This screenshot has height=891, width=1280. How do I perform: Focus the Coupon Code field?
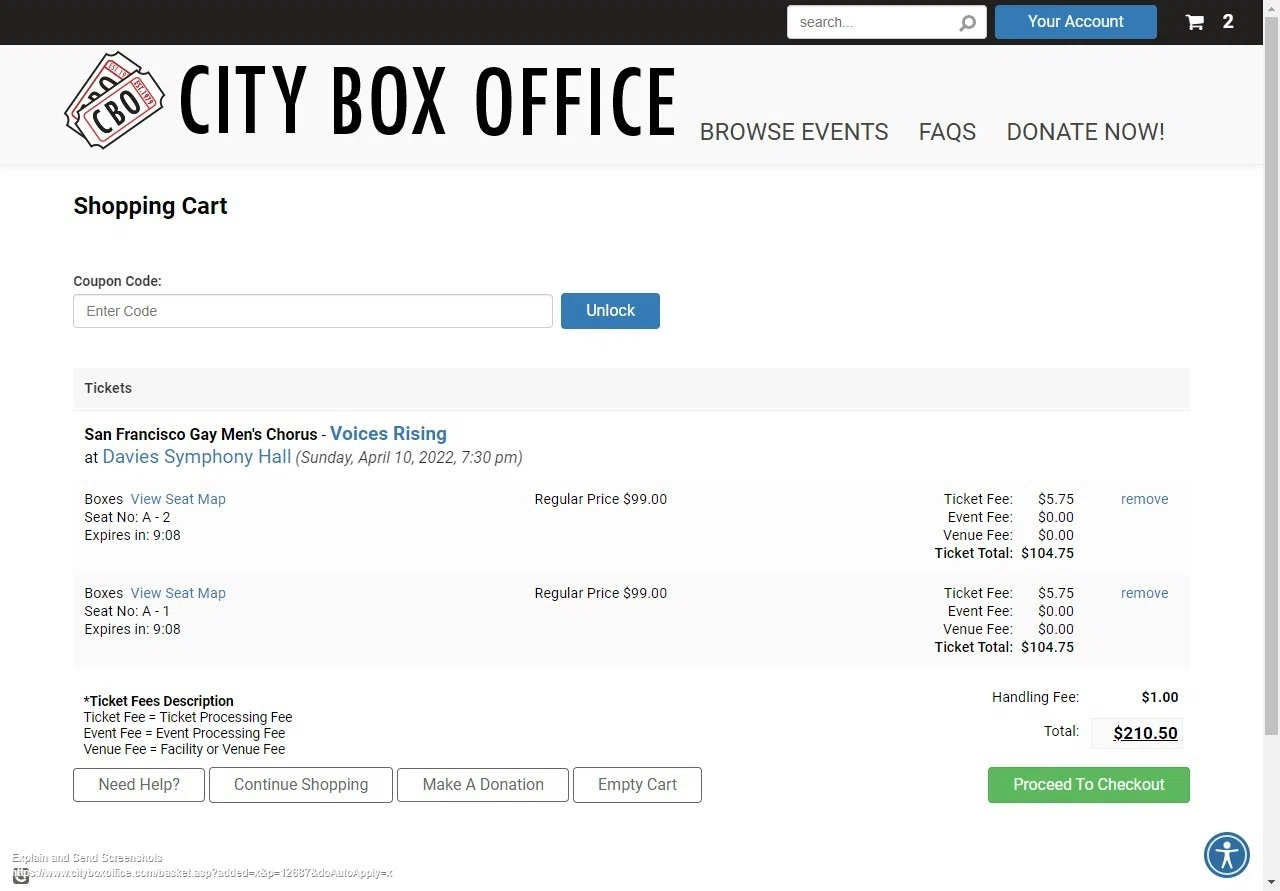click(x=313, y=311)
